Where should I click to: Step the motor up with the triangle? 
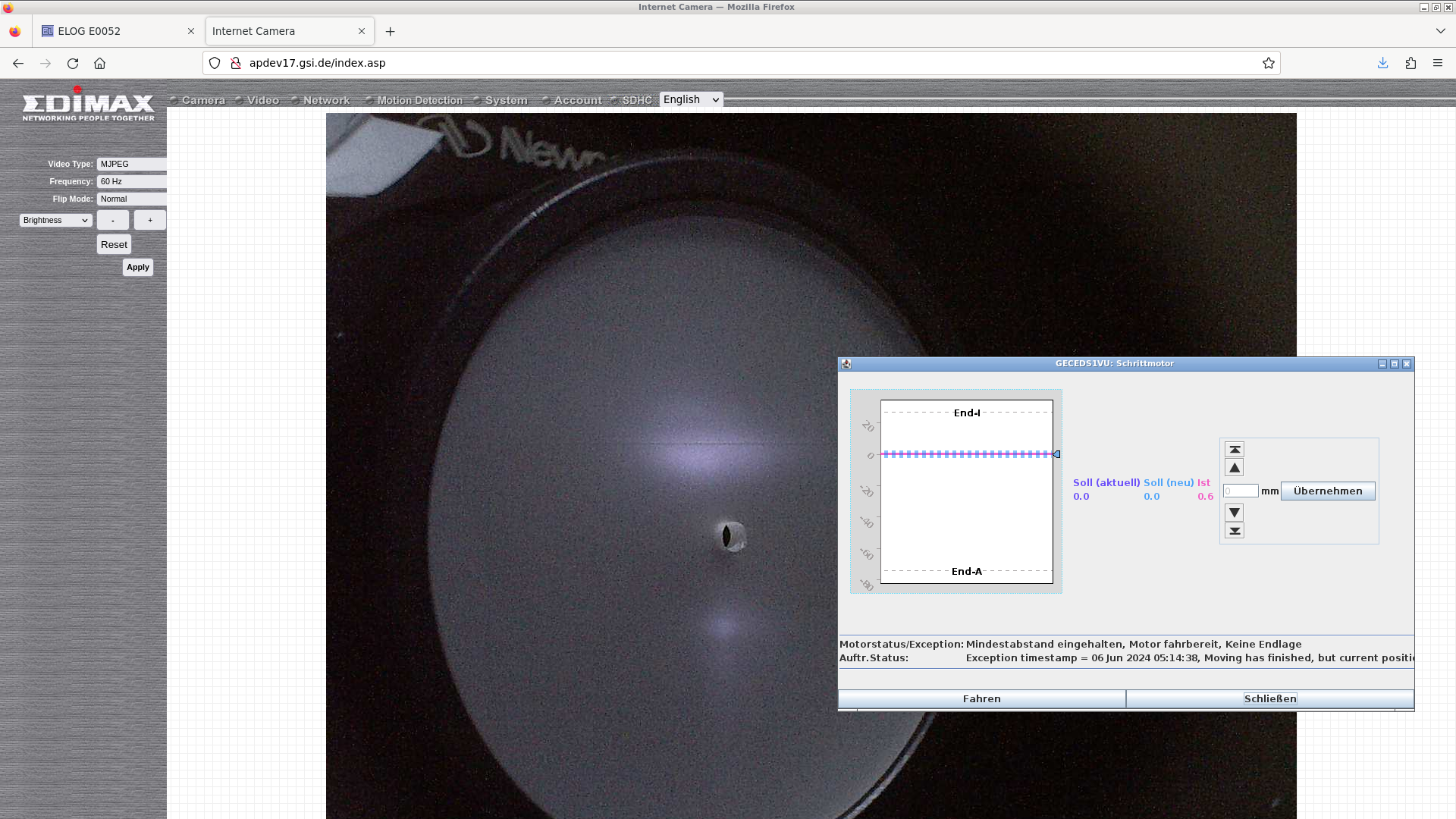(1235, 468)
